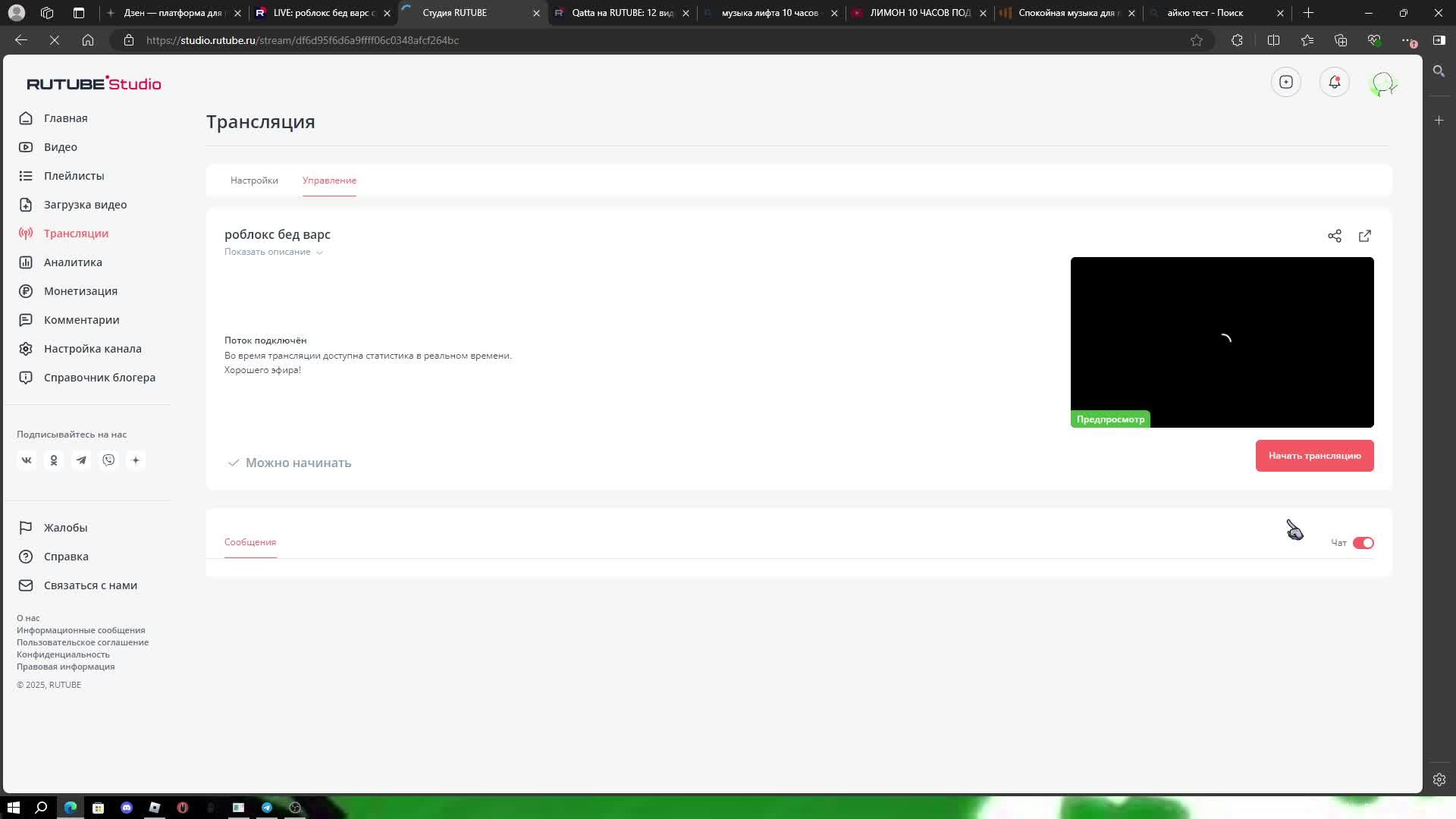The width and height of the screenshot is (1456, 819).
Task: Toggle the Чат switch off
Action: (x=1363, y=543)
